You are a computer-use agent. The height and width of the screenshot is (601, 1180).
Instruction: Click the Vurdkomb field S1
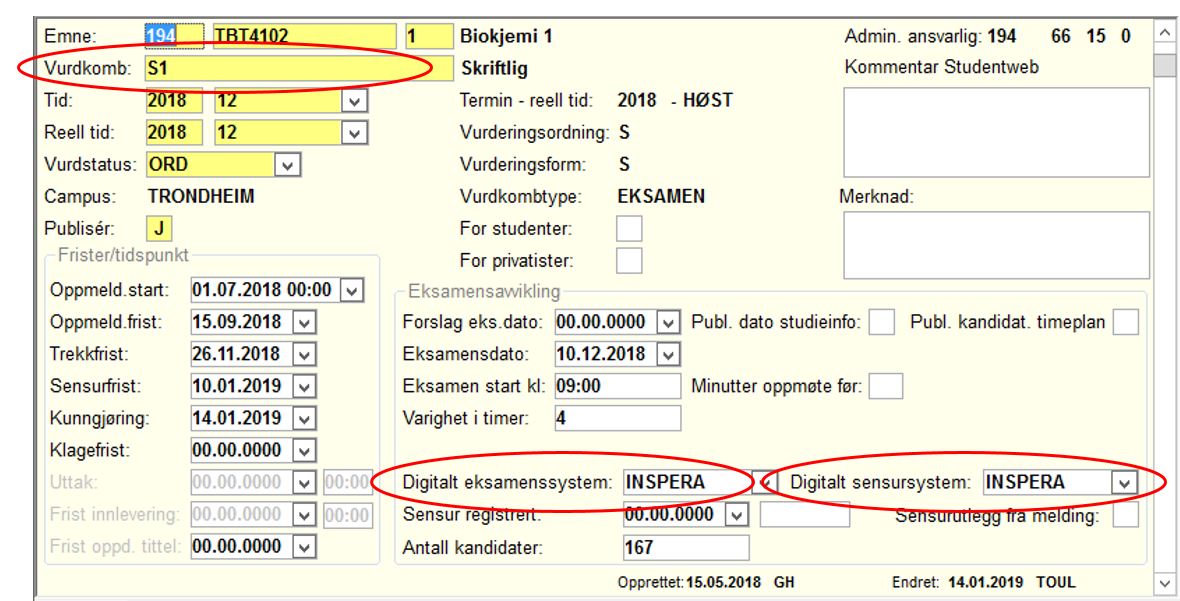[300, 68]
